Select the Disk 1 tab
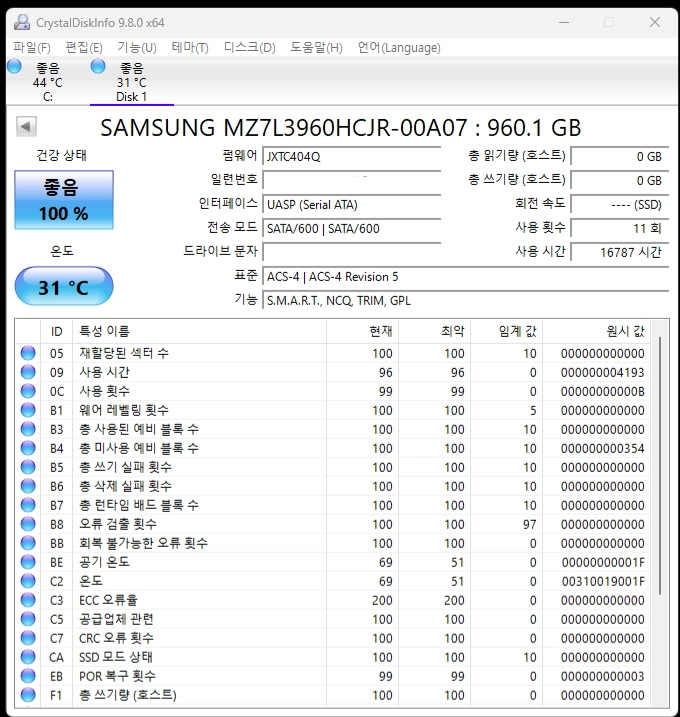 (x=132, y=82)
